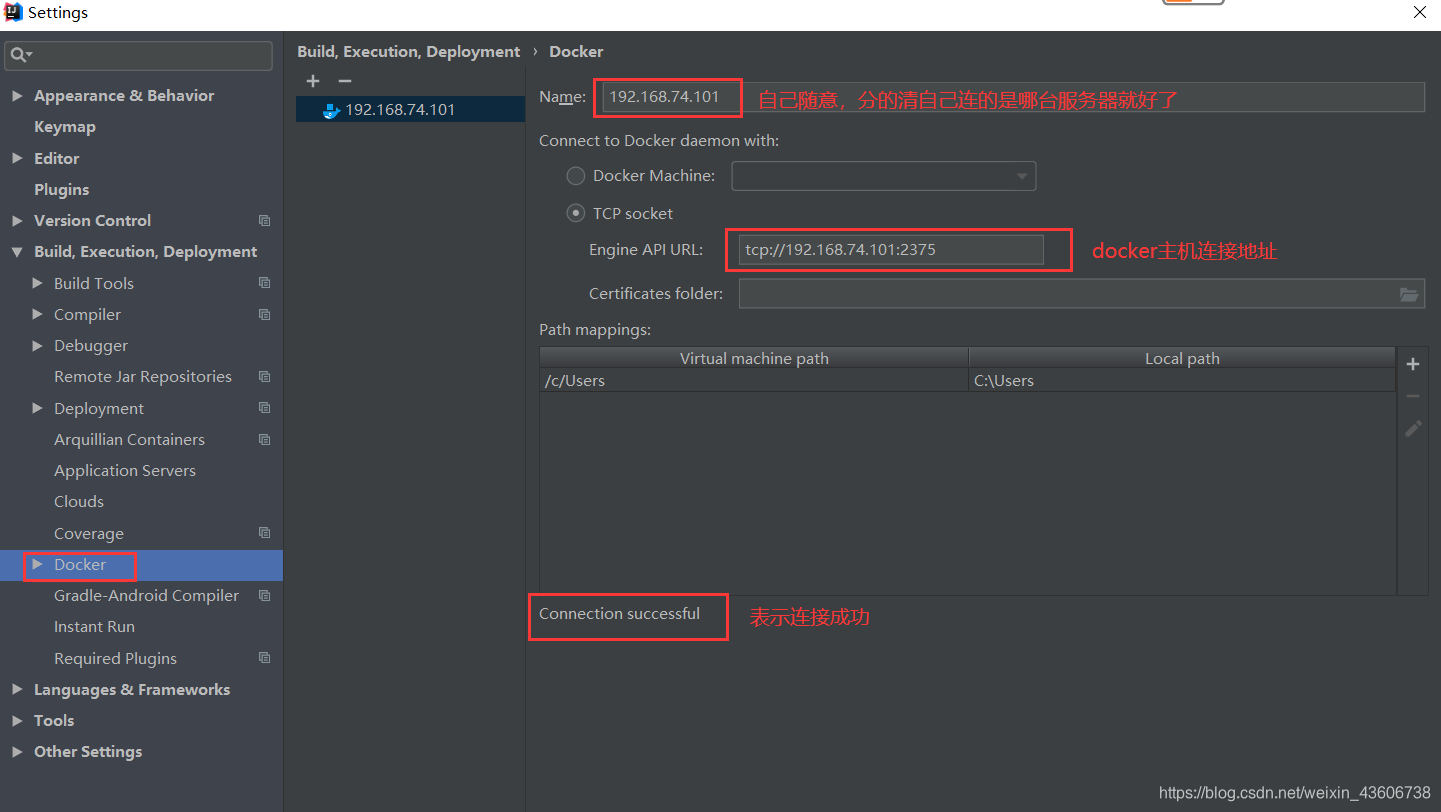1441x812 pixels.
Task: Expand the Debugger arrow
Action: pos(37,345)
